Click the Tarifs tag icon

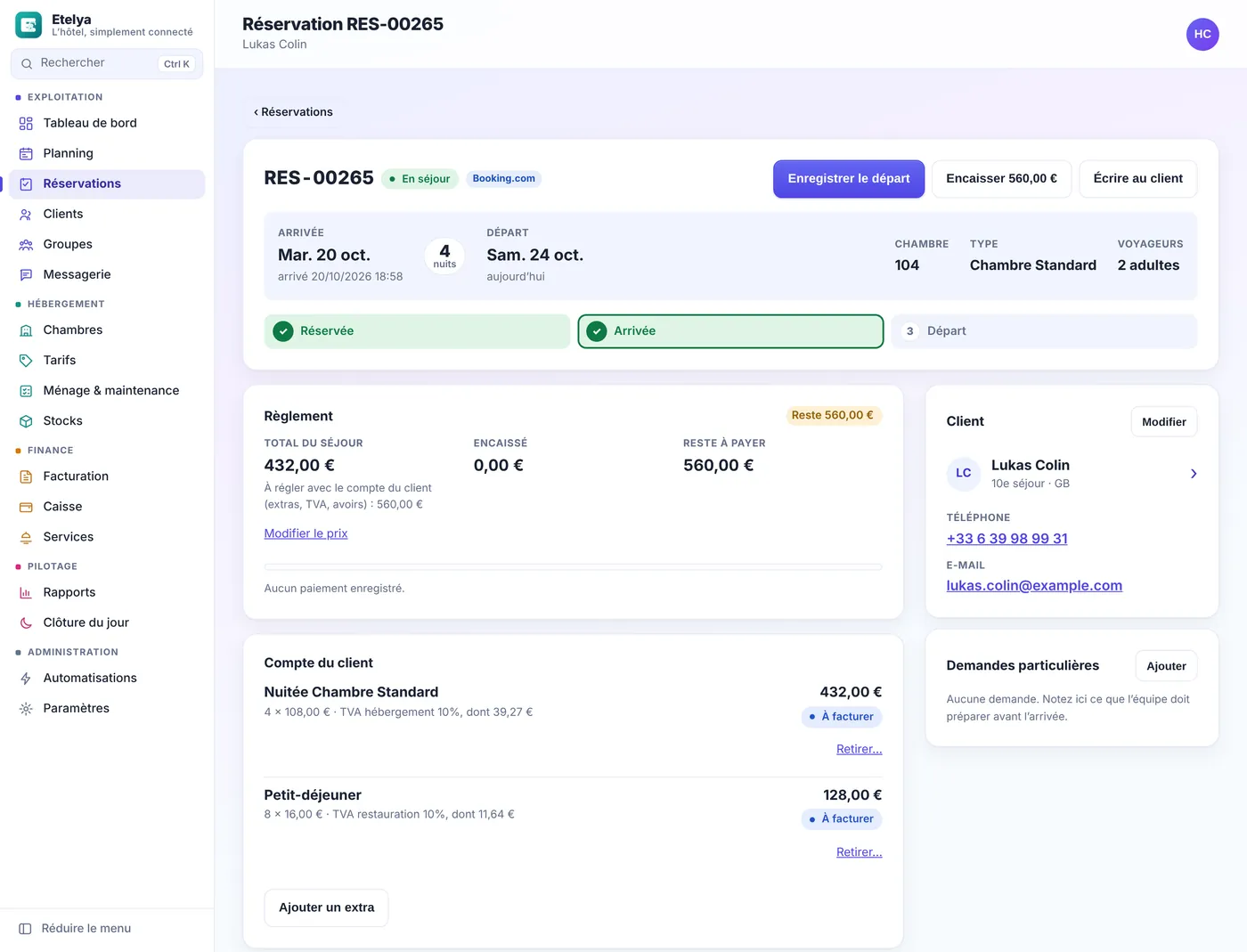click(26, 361)
